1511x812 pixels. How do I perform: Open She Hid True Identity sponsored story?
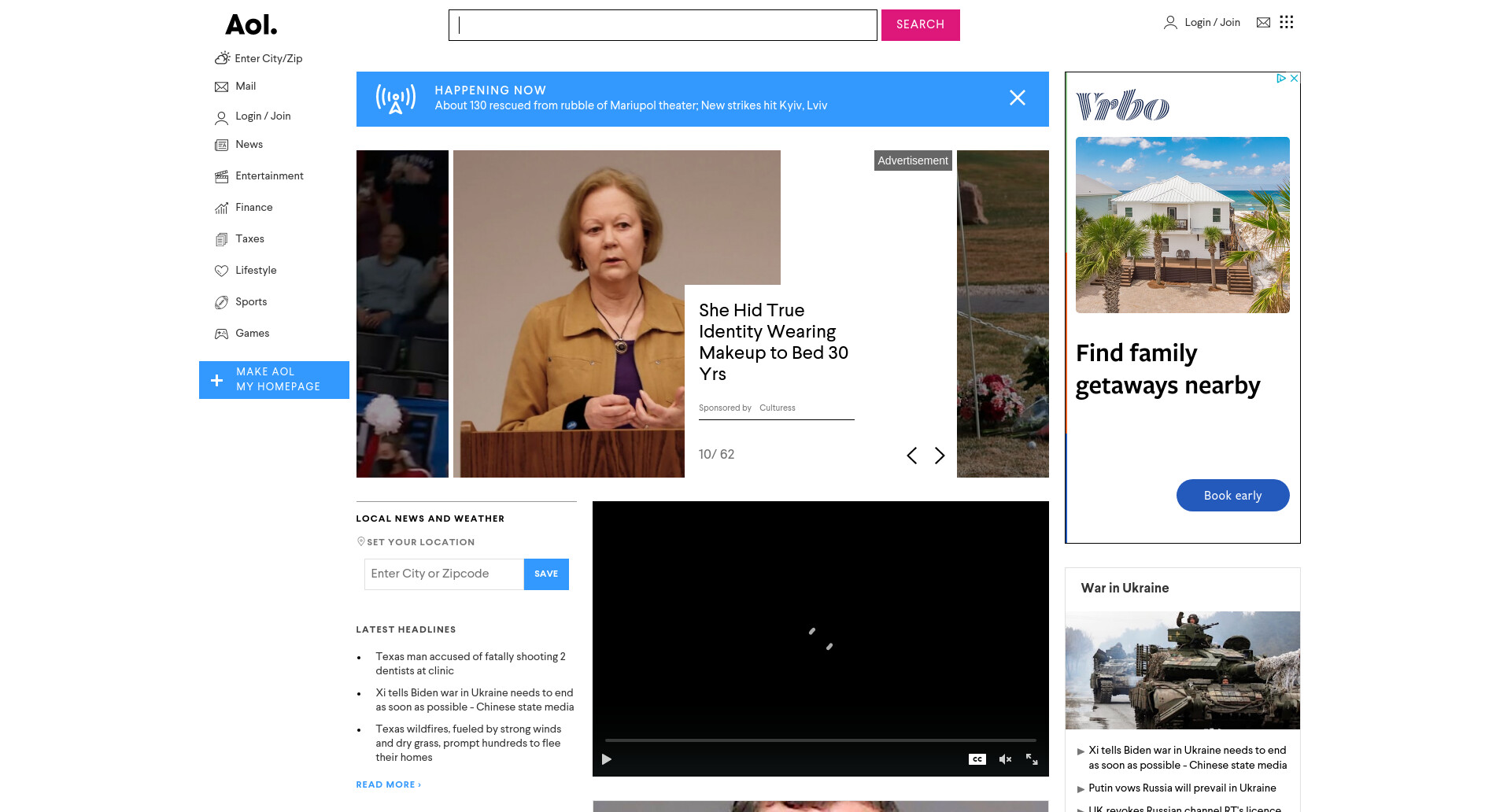[x=774, y=342]
